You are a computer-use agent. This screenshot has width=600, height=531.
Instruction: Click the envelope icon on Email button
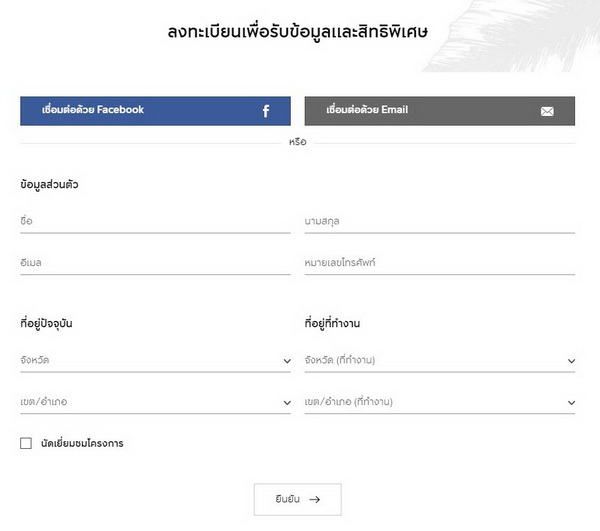point(547,111)
